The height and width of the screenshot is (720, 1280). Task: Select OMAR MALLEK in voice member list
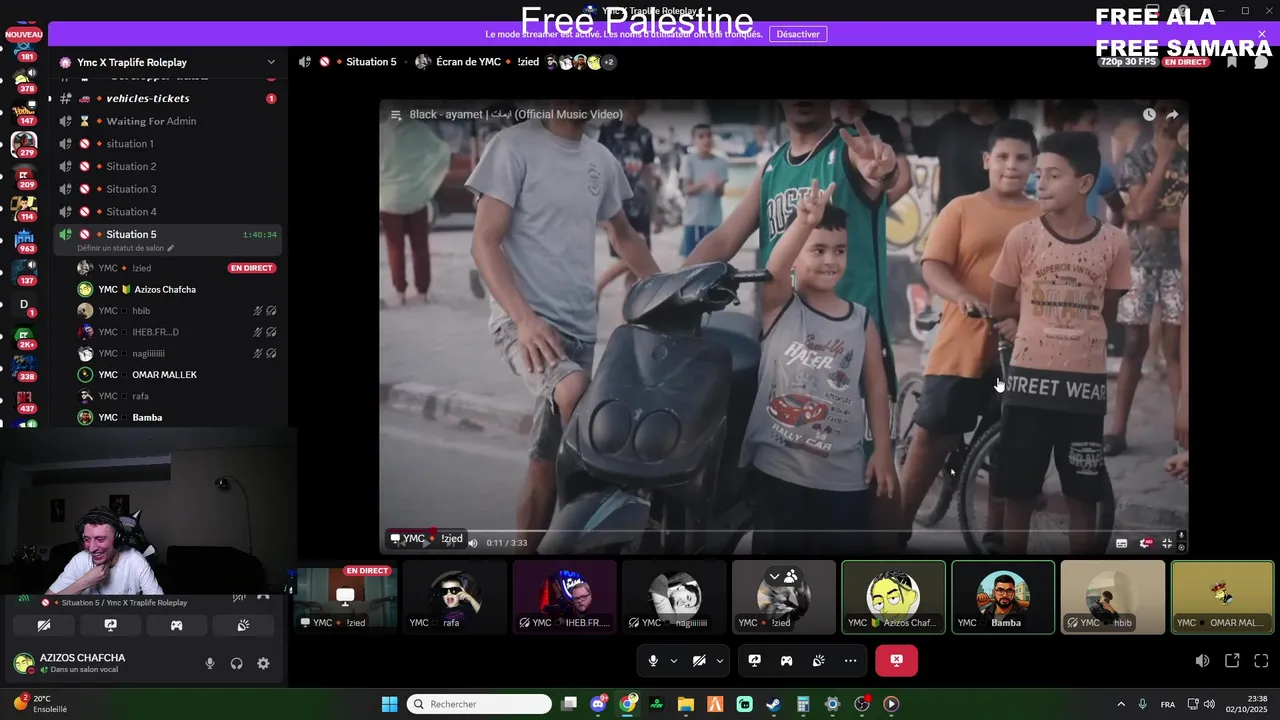point(176,375)
